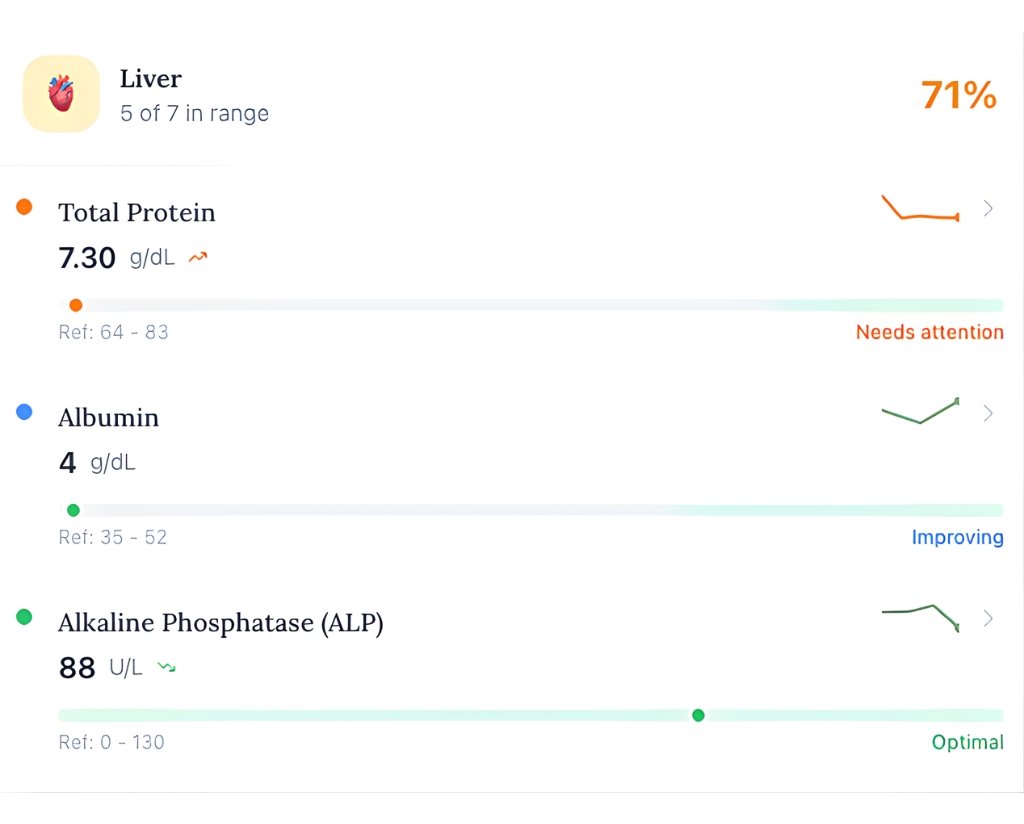The height and width of the screenshot is (824, 1024).
Task: Click the 71% liver score
Action: (x=958, y=95)
